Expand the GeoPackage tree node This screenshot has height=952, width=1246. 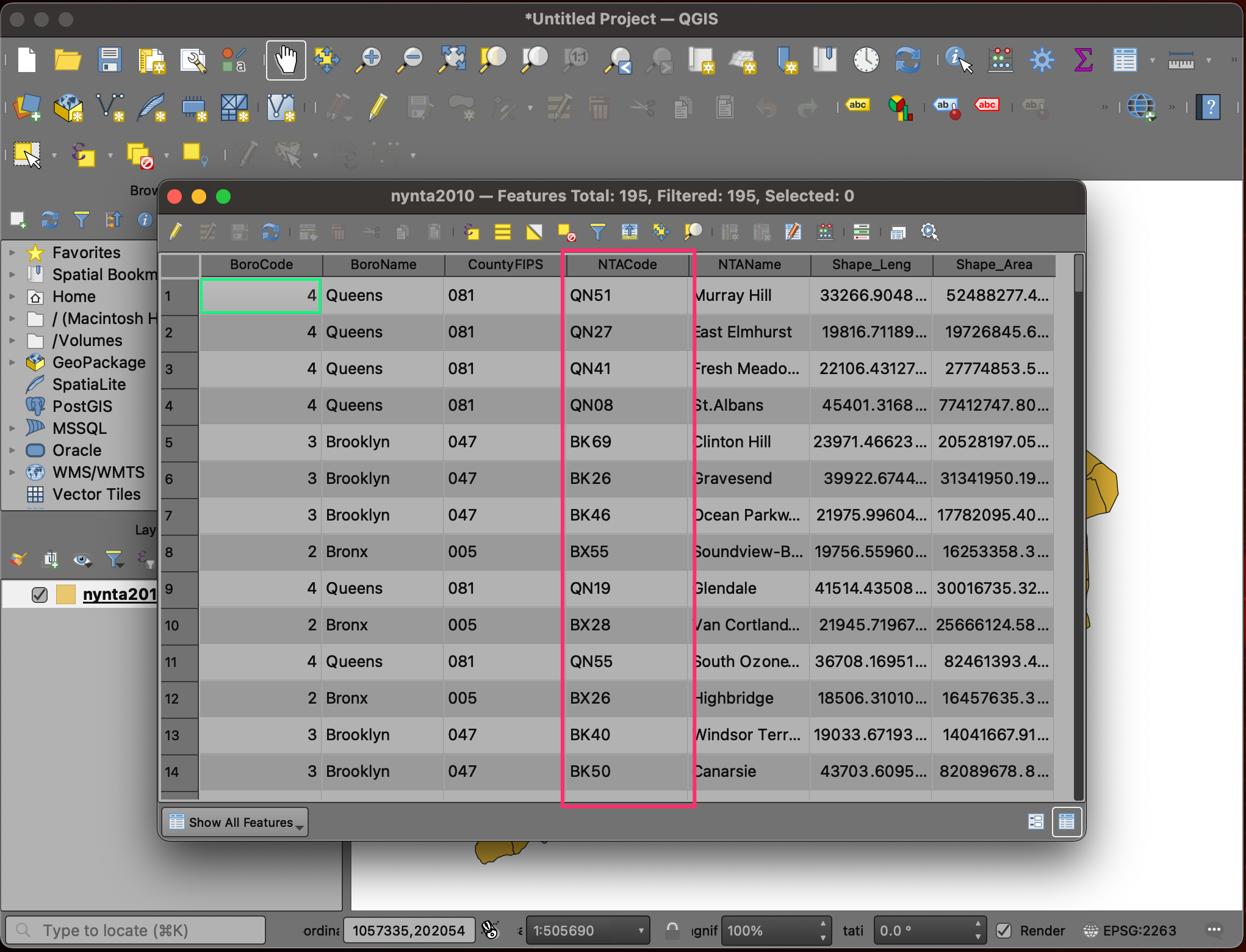12,362
